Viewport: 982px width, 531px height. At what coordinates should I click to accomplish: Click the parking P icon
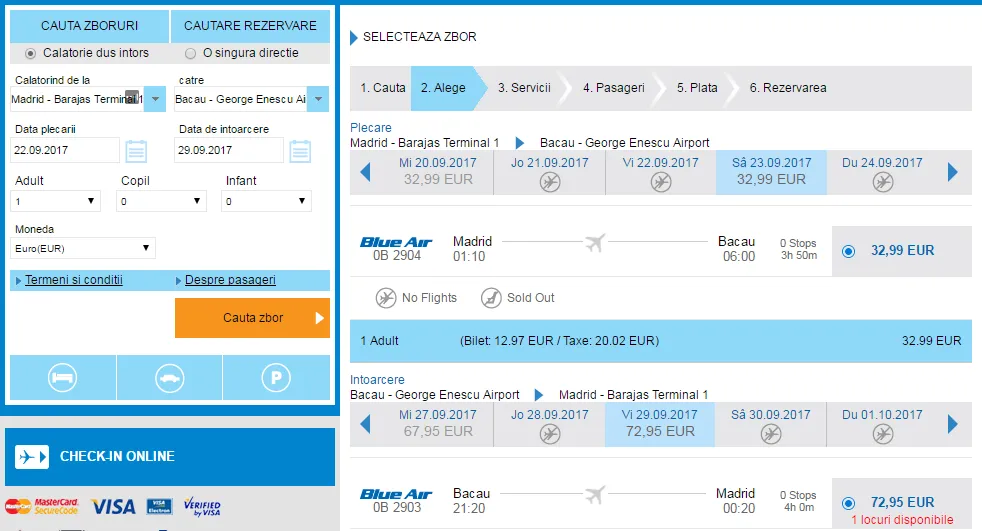(276, 378)
